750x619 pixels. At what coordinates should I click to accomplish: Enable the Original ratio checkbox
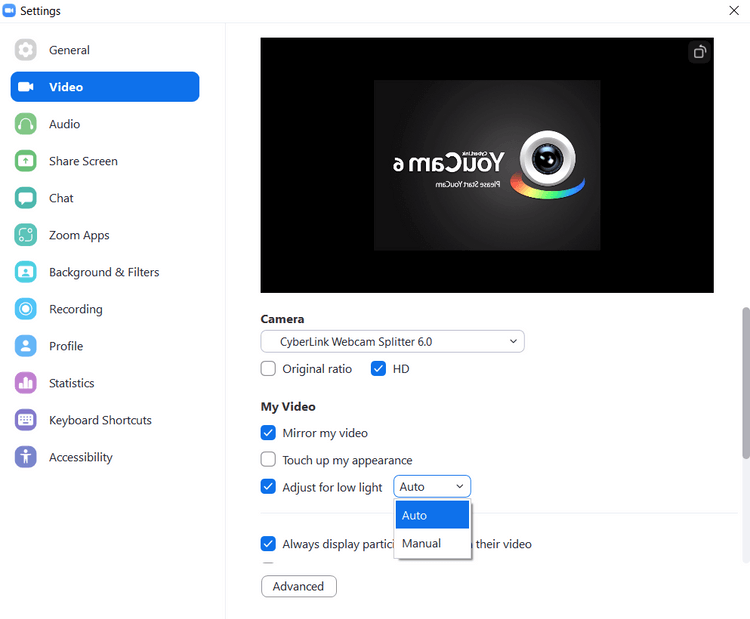(x=268, y=369)
